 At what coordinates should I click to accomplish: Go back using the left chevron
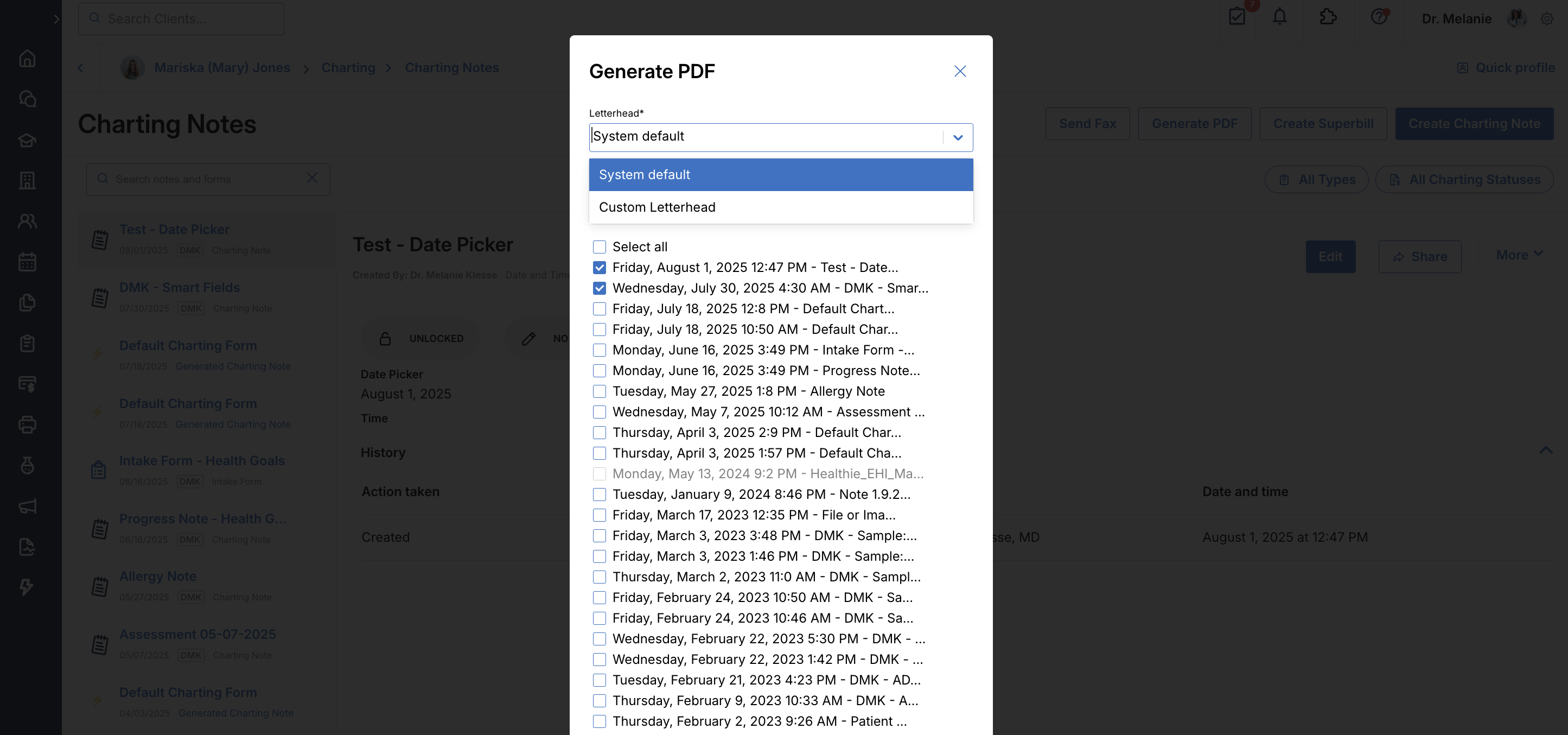pyautogui.click(x=80, y=68)
